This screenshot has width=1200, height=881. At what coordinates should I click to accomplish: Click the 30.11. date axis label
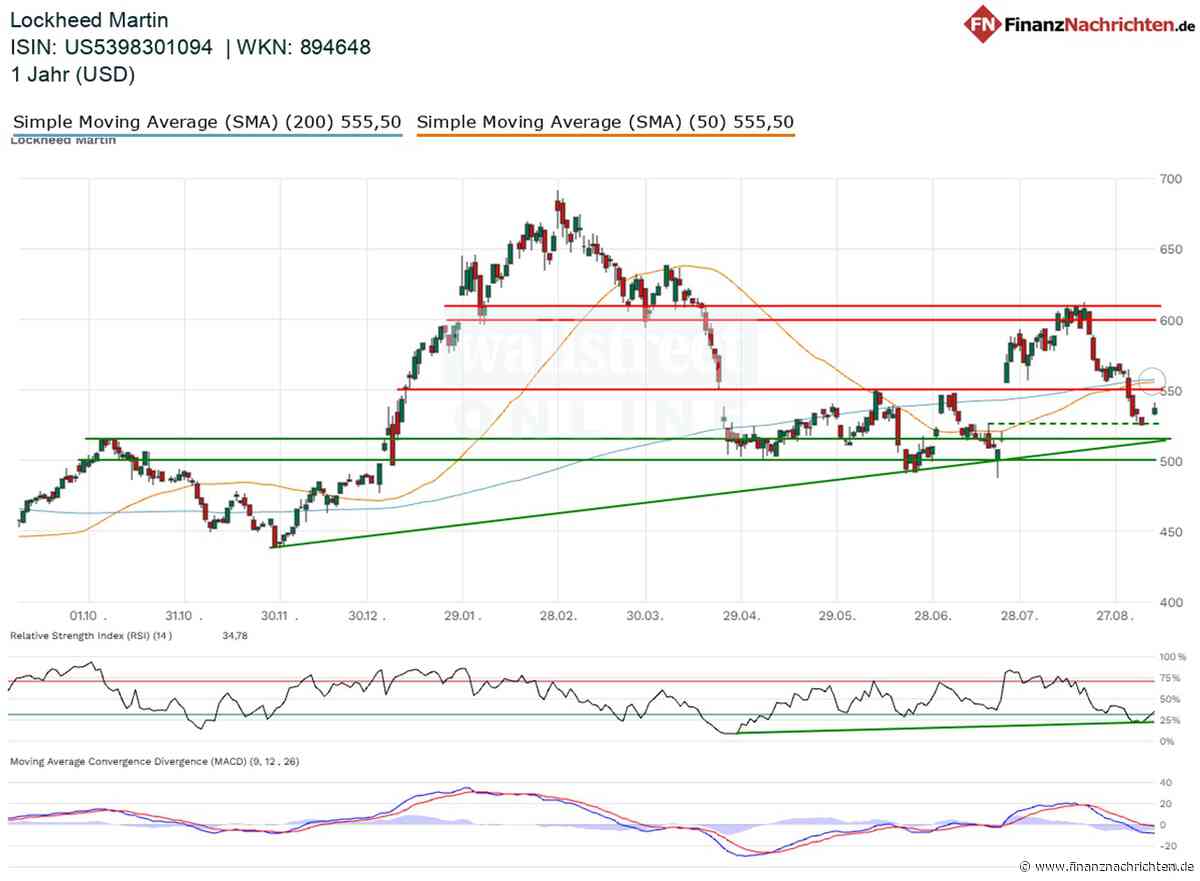point(278,617)
